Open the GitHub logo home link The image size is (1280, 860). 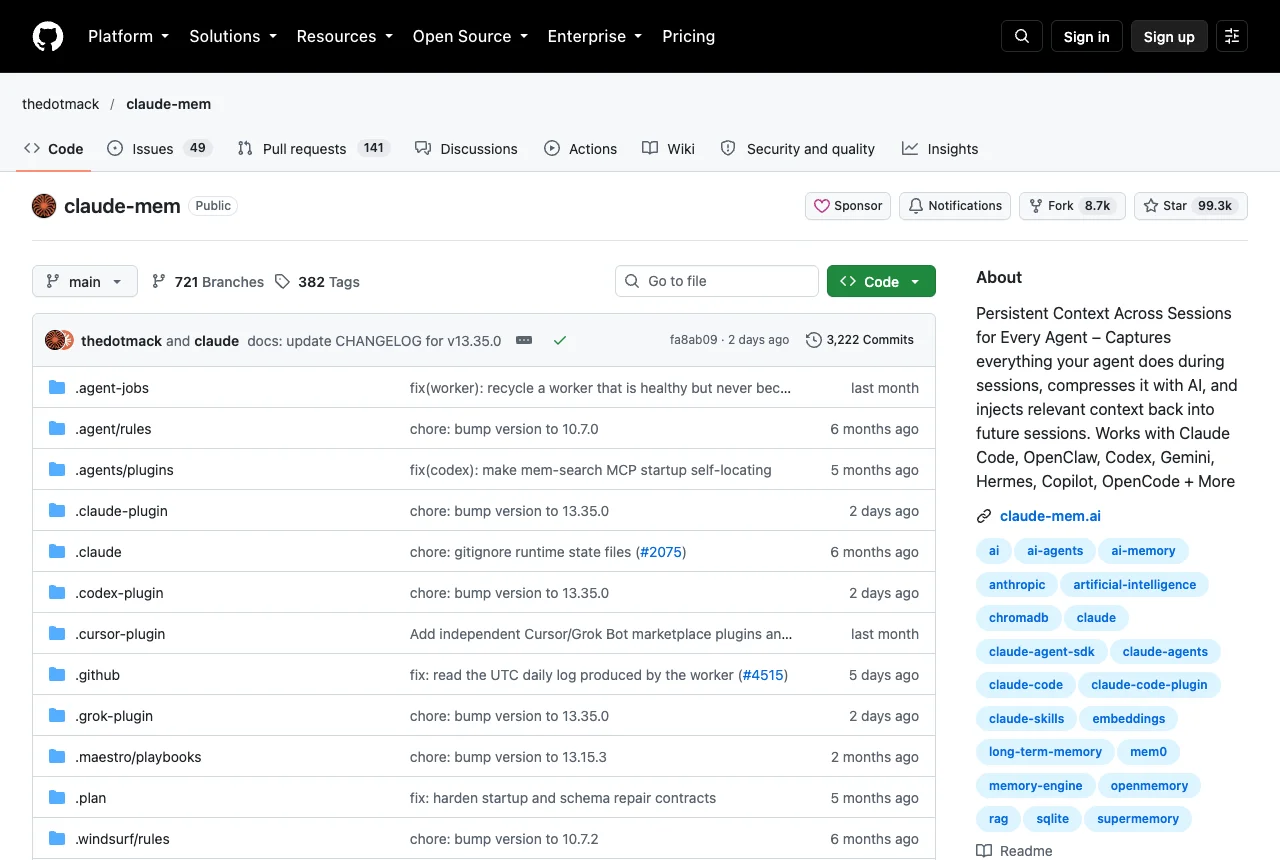[48, 36]
